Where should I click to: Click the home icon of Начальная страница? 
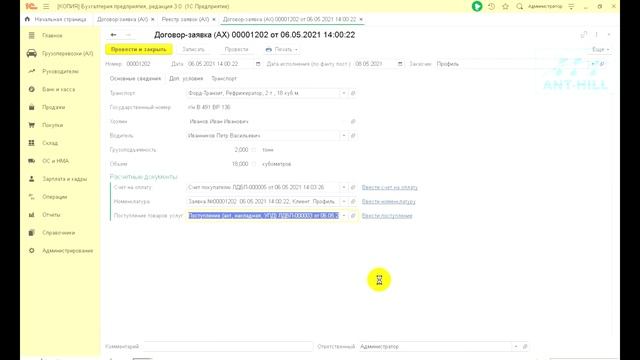point(27,19)
